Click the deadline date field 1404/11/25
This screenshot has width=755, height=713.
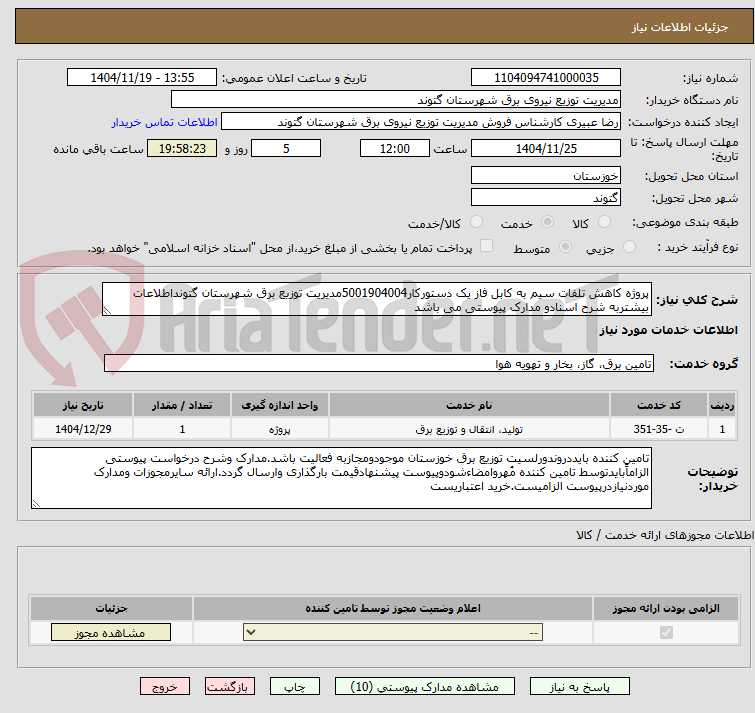(x=546, y=148)
